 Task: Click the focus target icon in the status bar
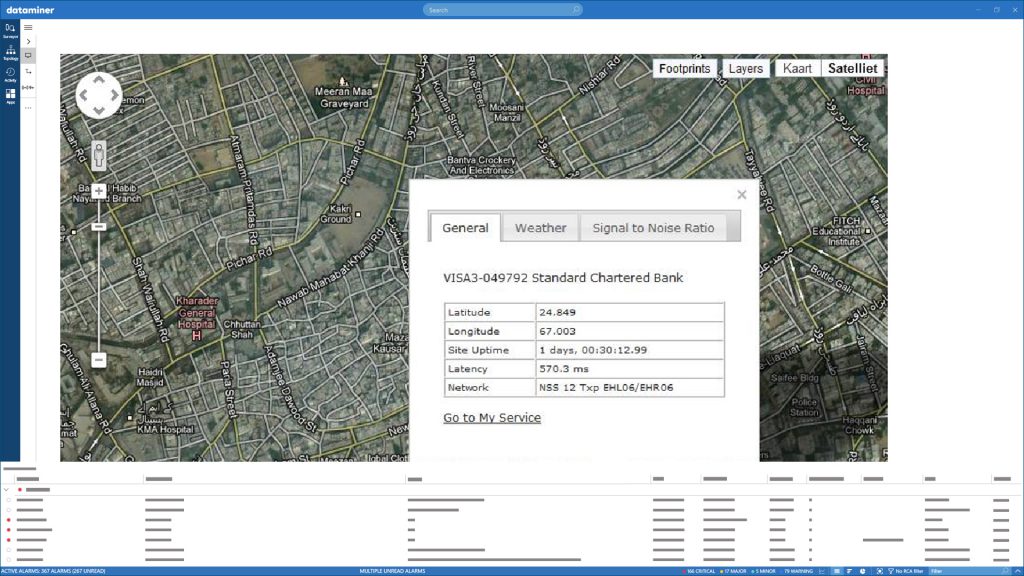pyautogui.click(x=879, y=571)
